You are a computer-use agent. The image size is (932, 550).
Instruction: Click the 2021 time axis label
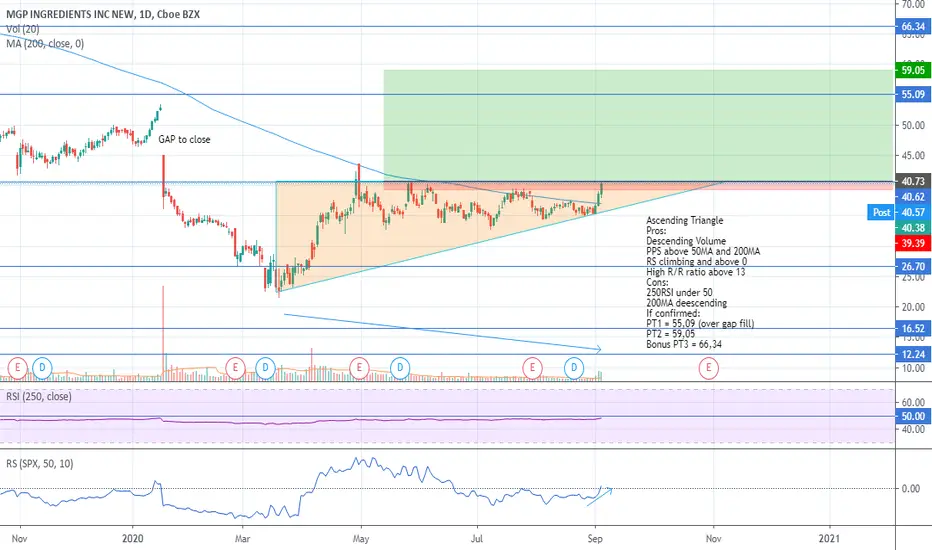829,539
